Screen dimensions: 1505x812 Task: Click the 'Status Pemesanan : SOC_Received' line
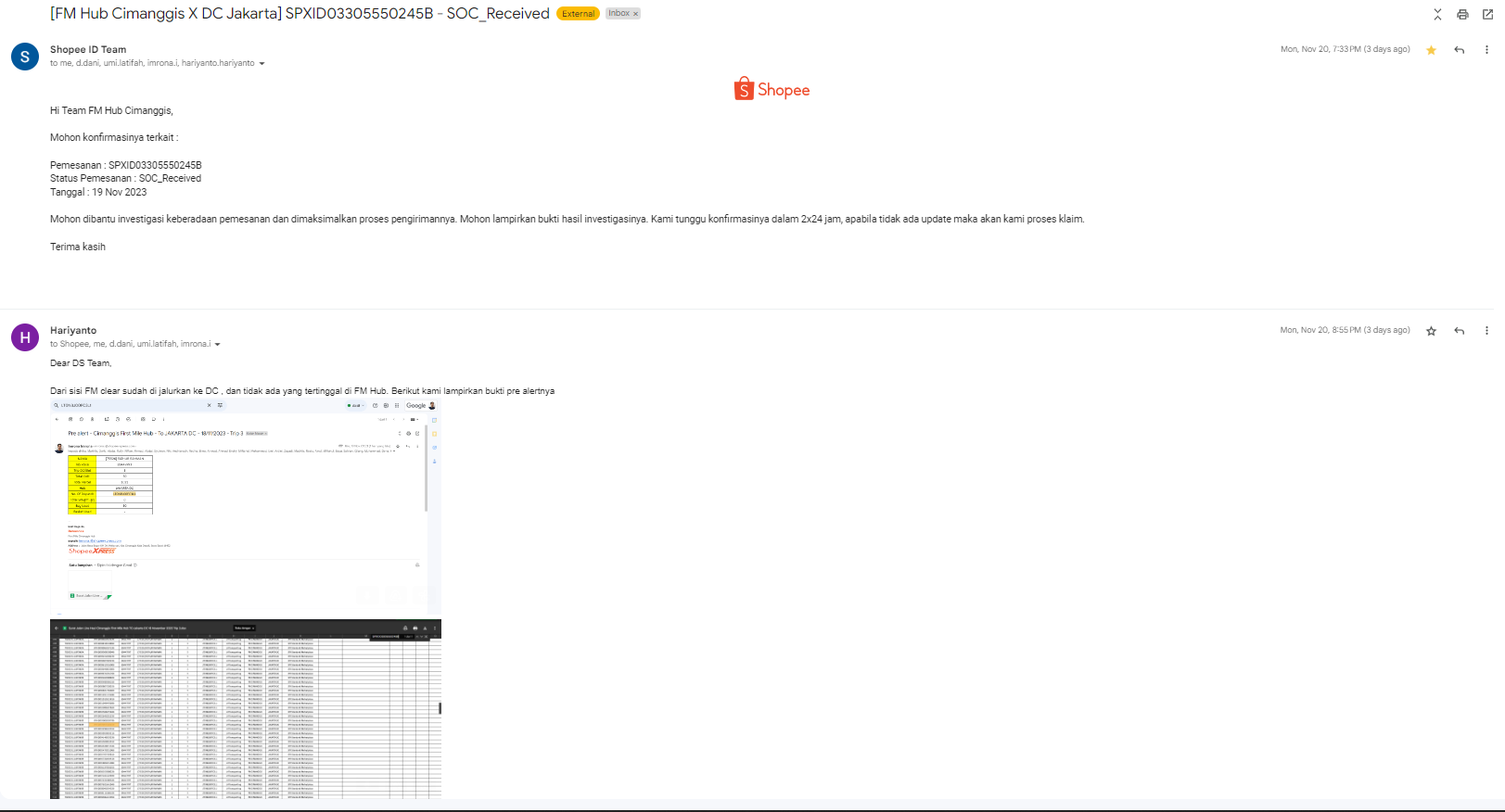click(x=125, y=179)
